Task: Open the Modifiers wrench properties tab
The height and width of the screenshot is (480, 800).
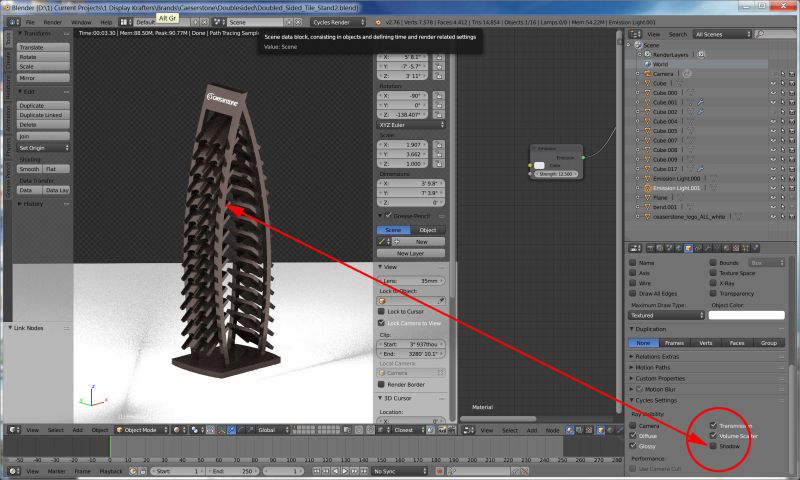Action: click(707, 248)
